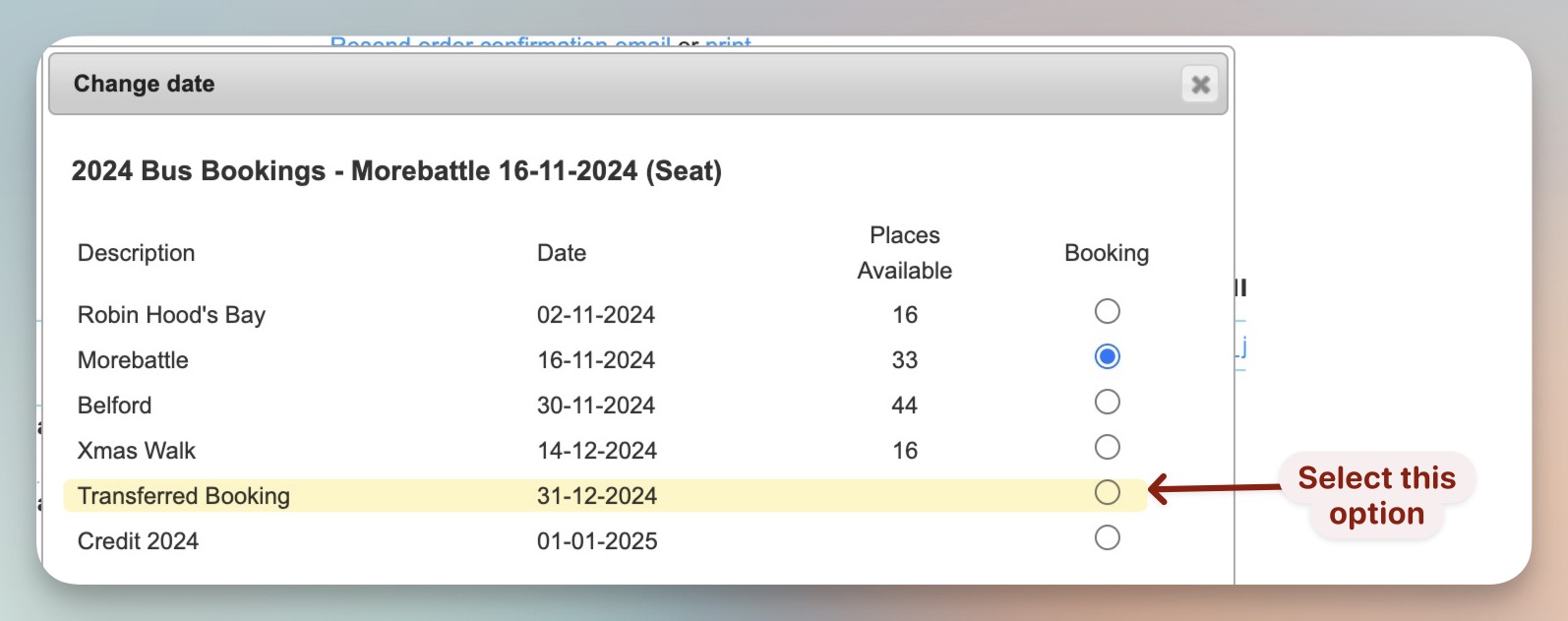Image resolution: width=1568 pixels, height=621 pixels.
Task: Select the Robin Hood's Bay booking radio
Action: point(1107,312)
